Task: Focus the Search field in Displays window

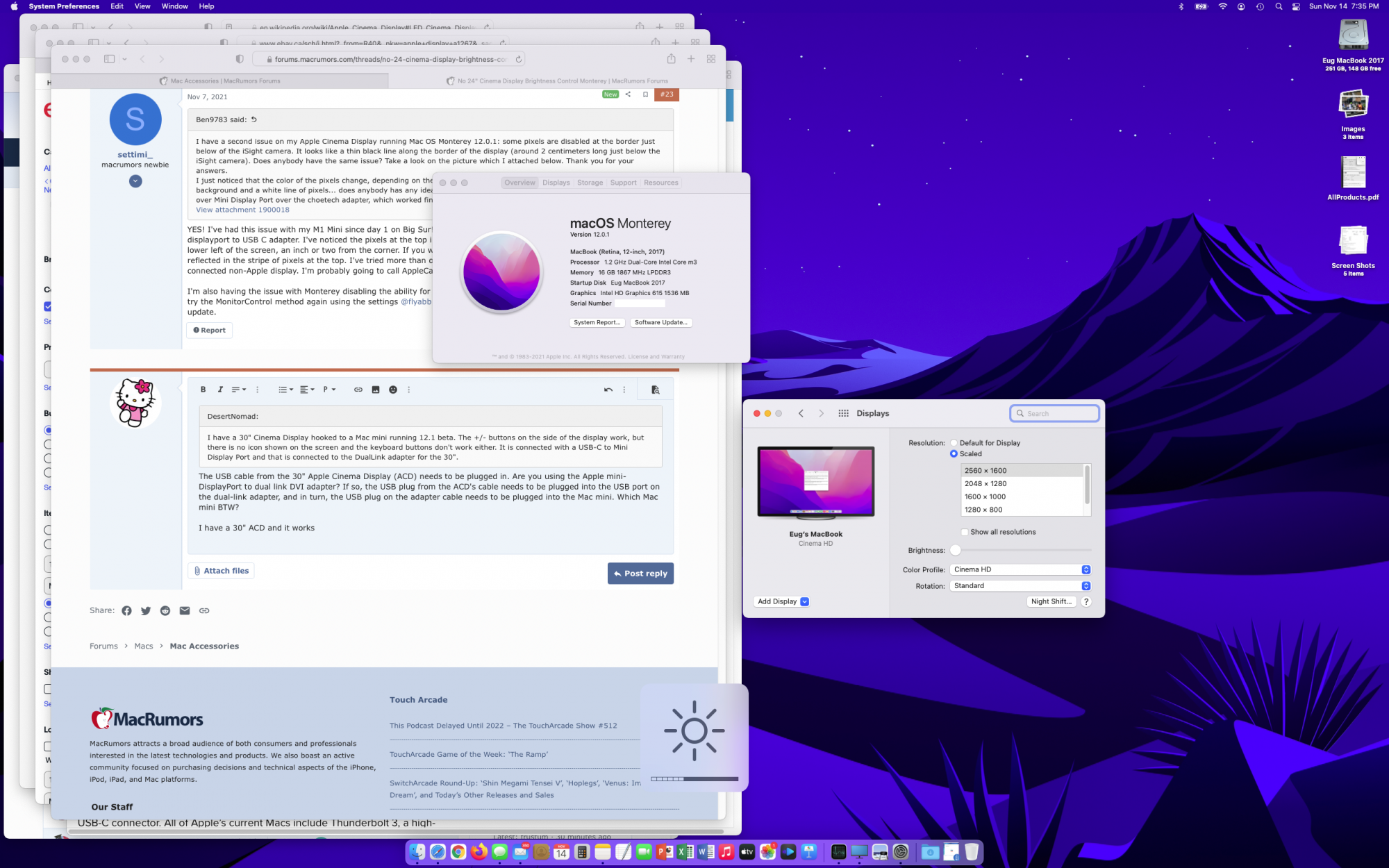Action: pos(1054,413)
